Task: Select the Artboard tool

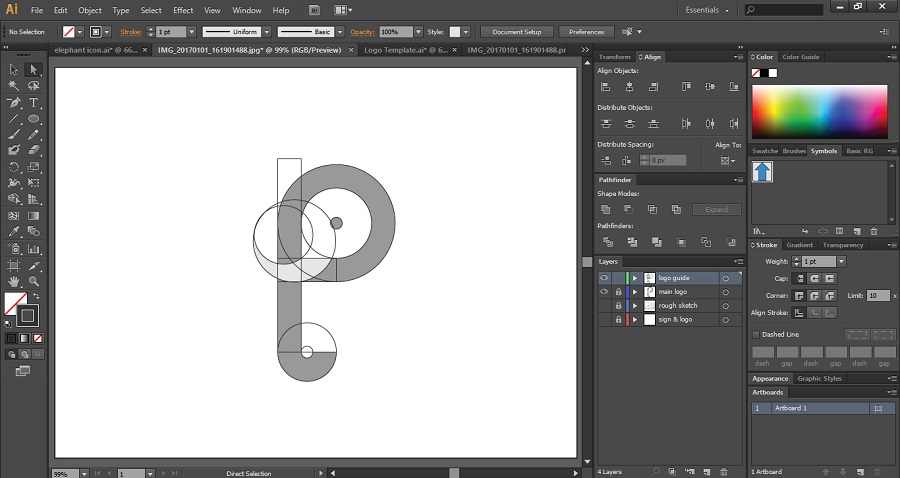Action: pos(14,265)
